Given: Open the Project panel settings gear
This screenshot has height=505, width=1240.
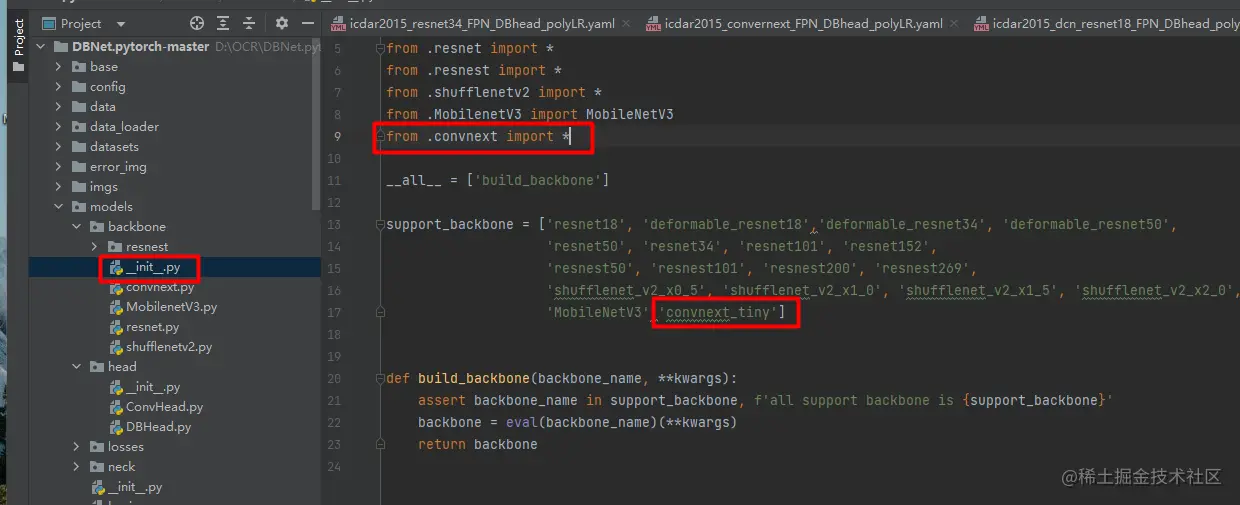Looking at the screenshot, I should click(x=282, y=23).
